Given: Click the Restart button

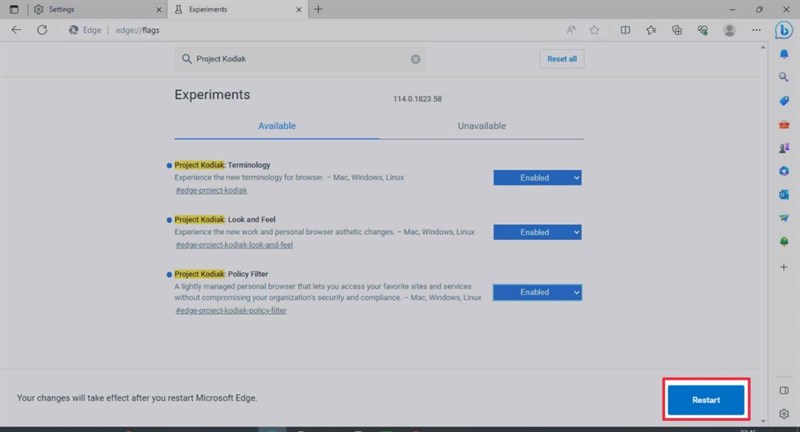Looking at the screenshot, I should click(x=706, y=400).
